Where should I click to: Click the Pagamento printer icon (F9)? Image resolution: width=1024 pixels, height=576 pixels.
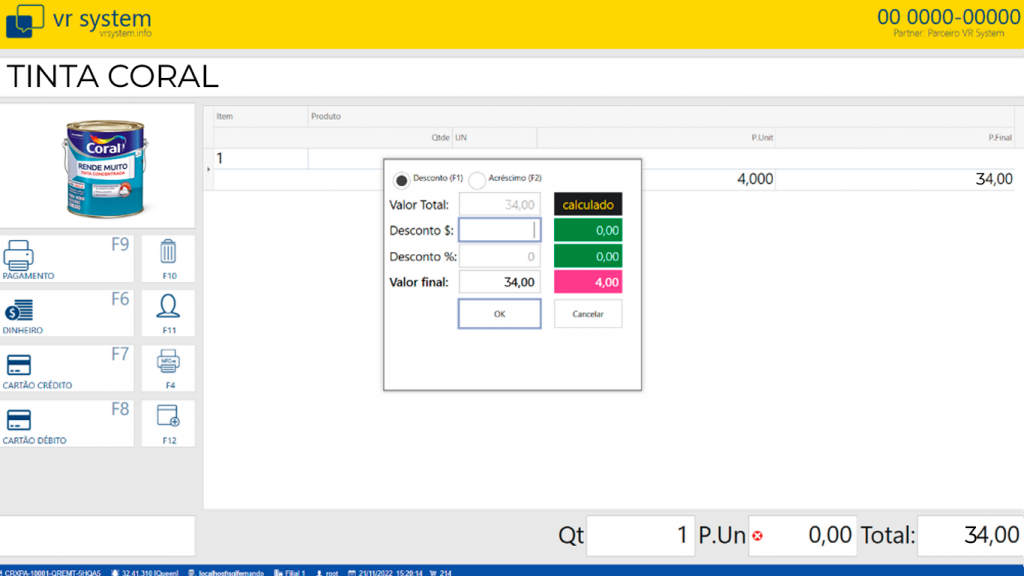(x=20, y=257)
